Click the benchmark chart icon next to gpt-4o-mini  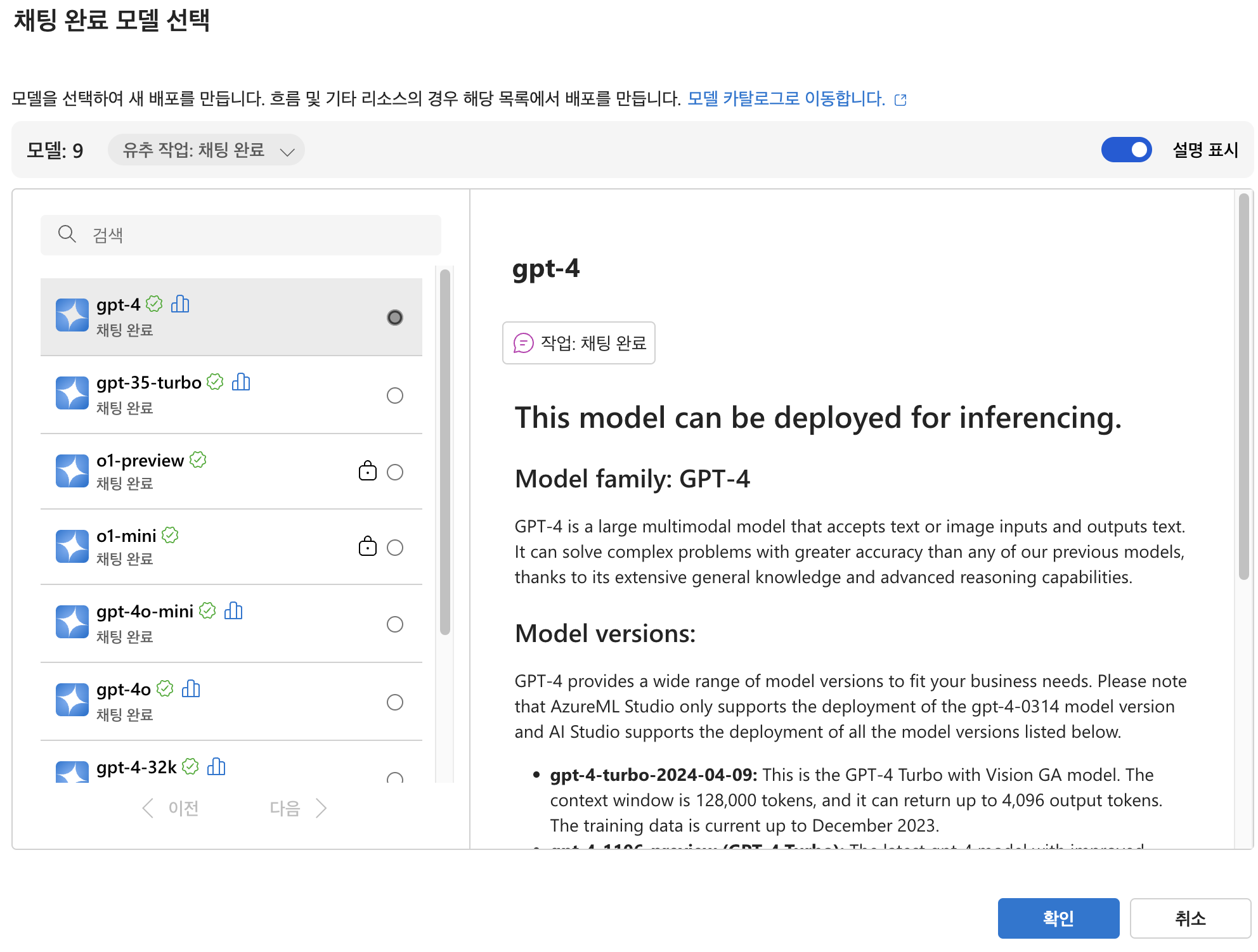coord(233,610)
